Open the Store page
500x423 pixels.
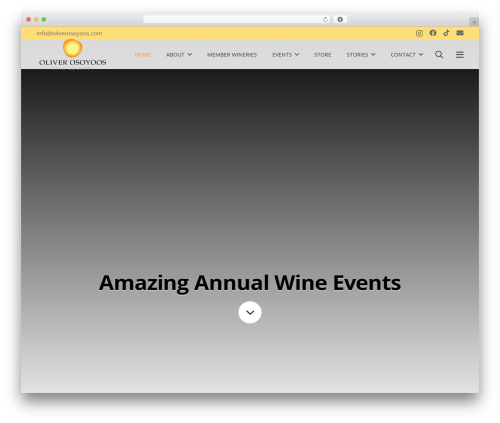323,55
